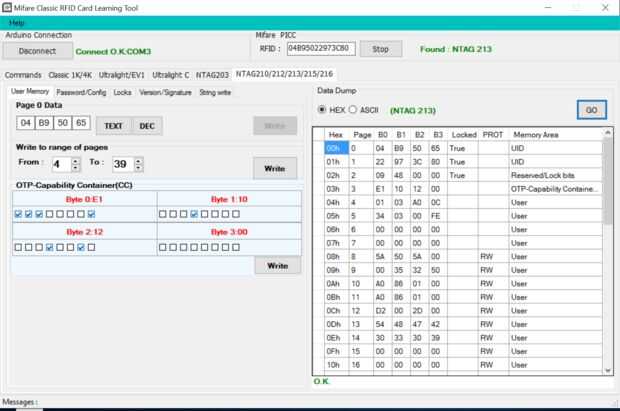
Task: Toggle last checkbox of Byte 3:00
Action: (236, 247)
